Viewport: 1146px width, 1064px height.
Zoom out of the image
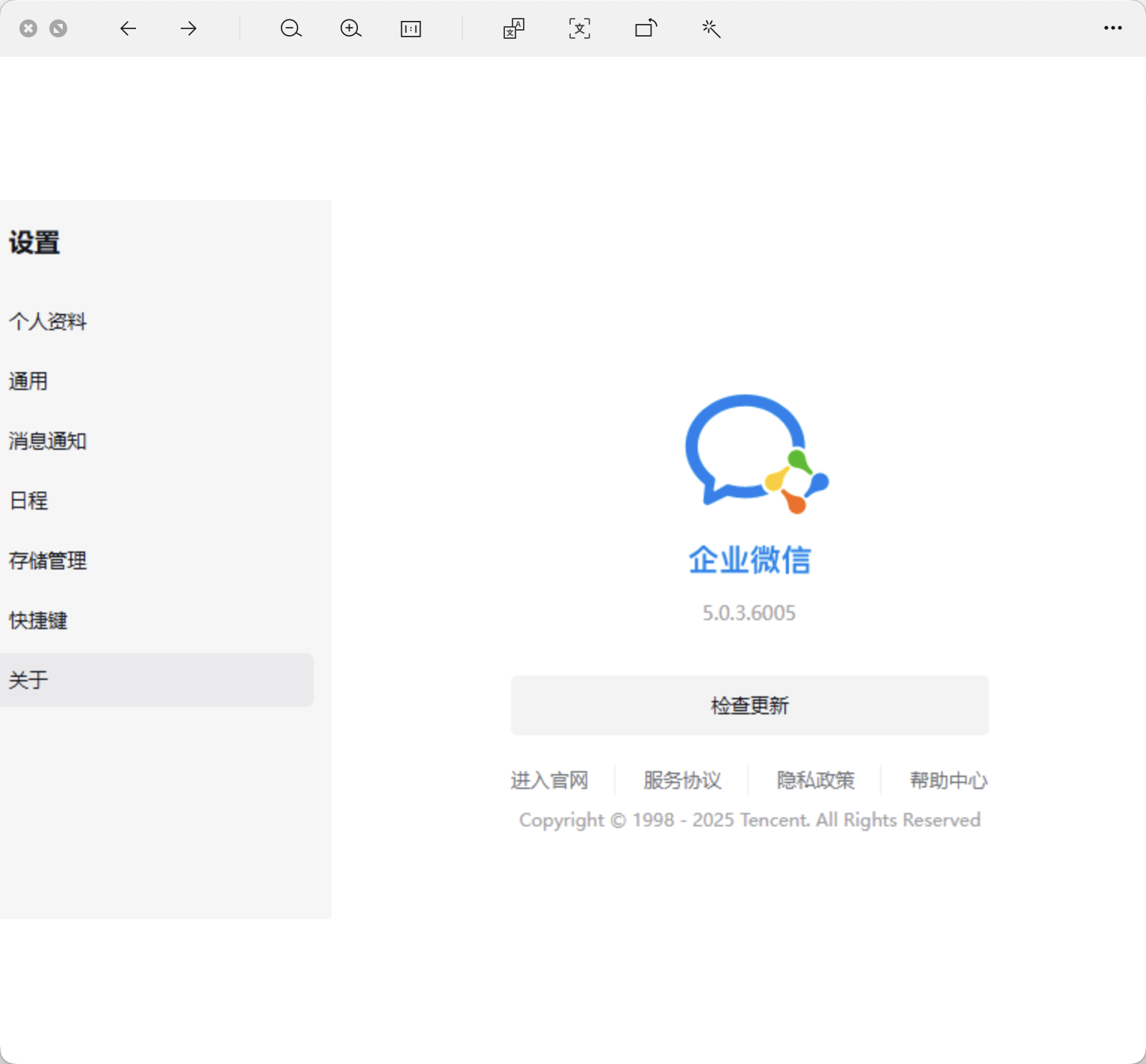[291, 28]
